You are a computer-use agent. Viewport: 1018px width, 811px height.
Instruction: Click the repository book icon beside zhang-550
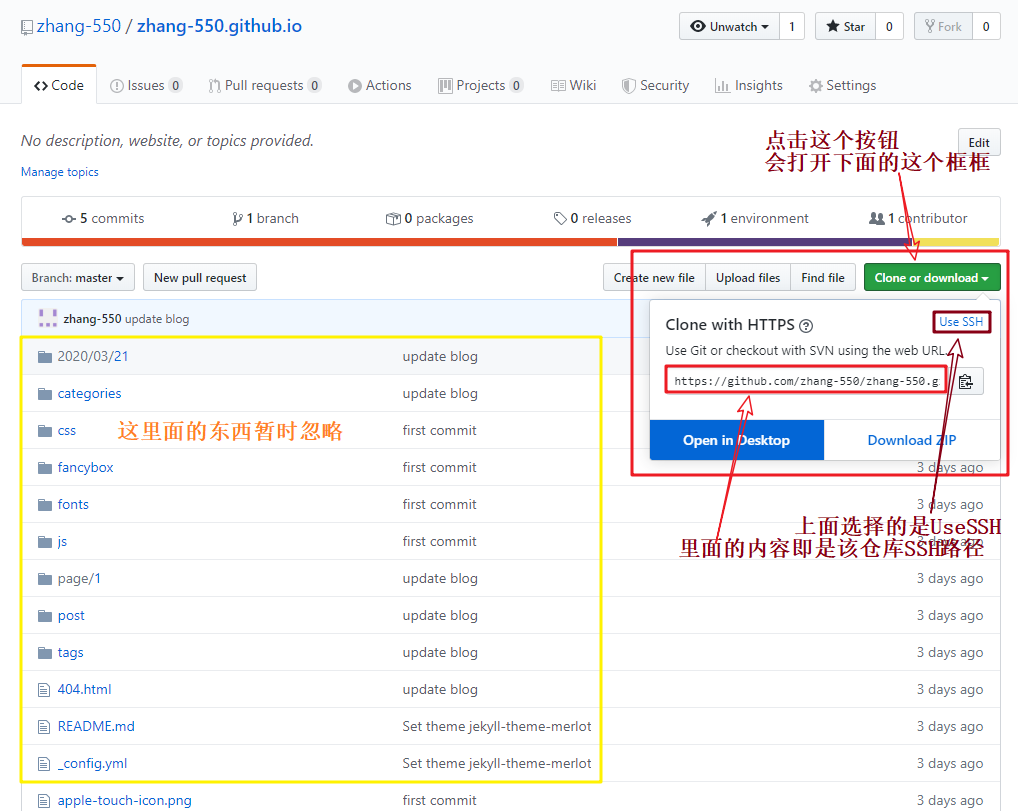[x=27, y=27]
